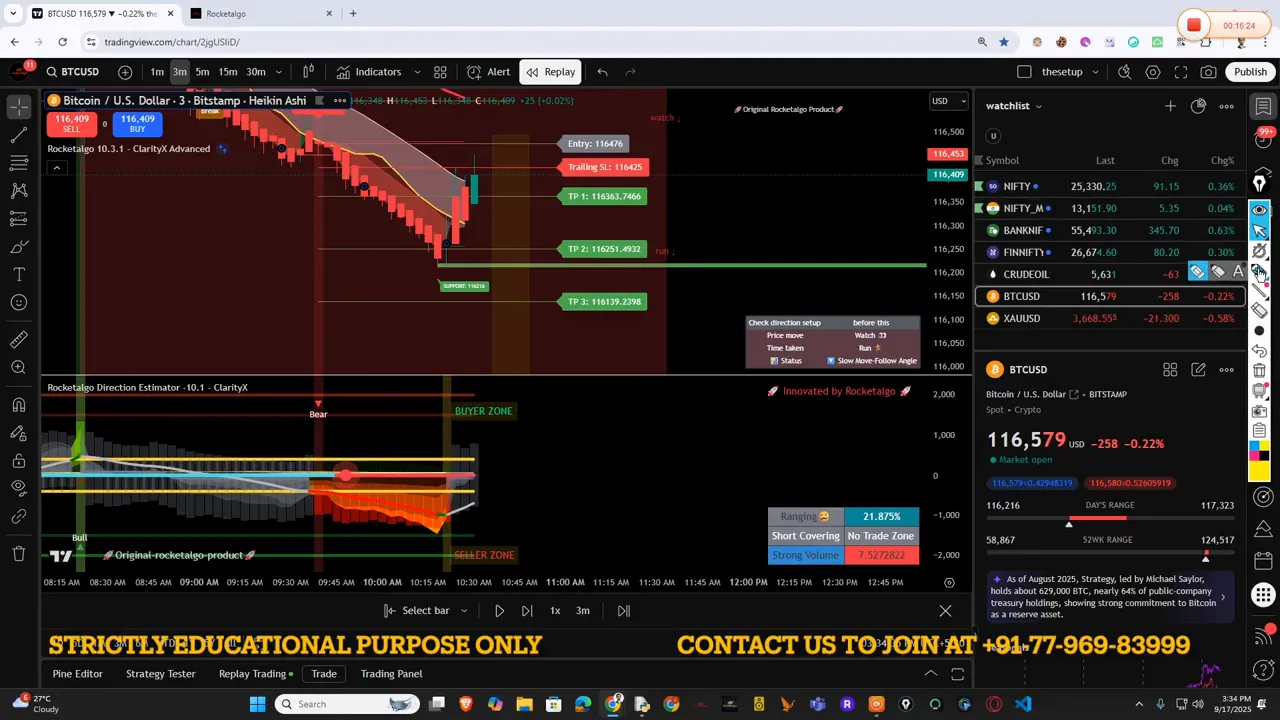Toggle Replay mode button
1280x720 pixels.
click(x=550, y=72)
